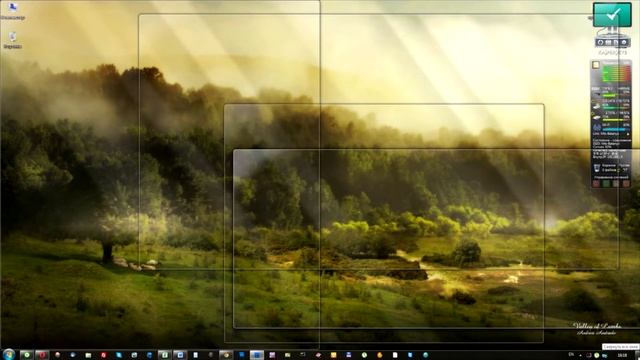The image size is (640, 360).
Task: Open the purple icon in the taskbar
Action: [272, 355]
